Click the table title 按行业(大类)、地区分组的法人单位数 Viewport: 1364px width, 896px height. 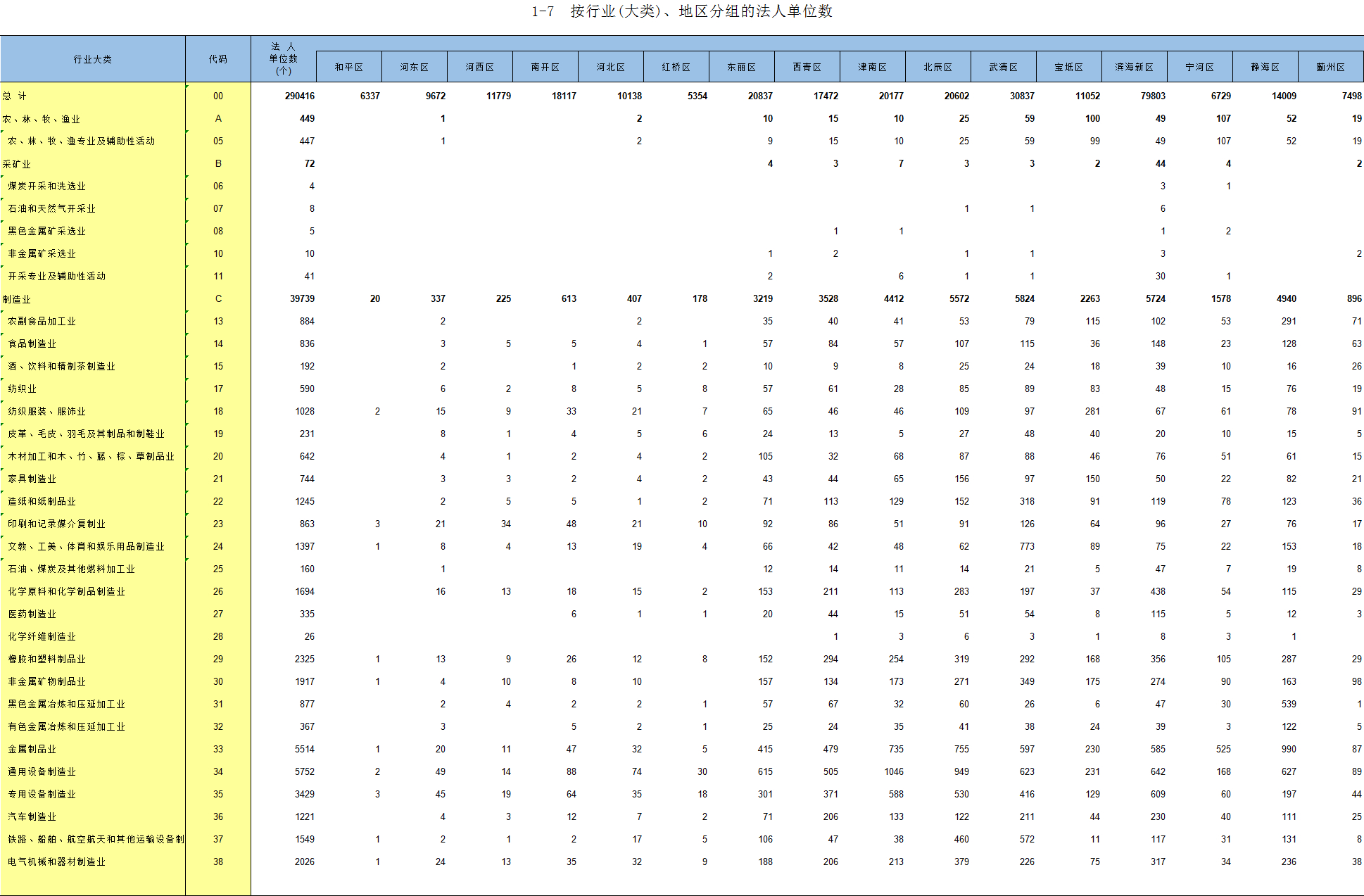pos(702,11)
